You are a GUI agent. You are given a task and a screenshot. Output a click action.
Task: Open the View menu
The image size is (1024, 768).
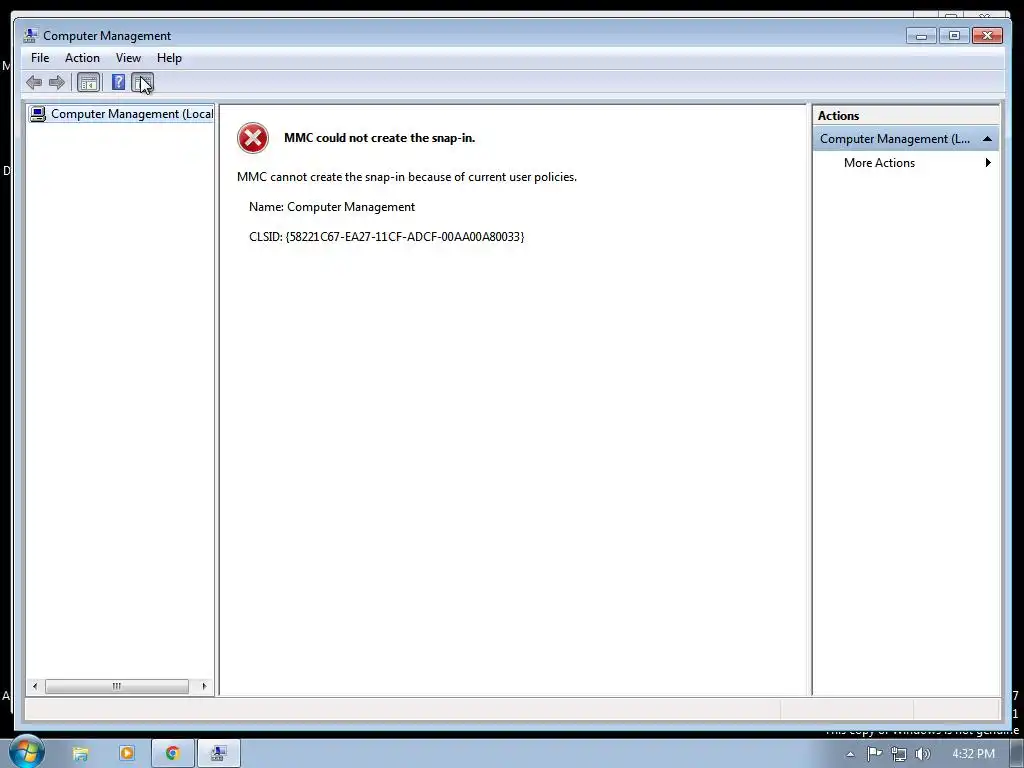[128, 57]
